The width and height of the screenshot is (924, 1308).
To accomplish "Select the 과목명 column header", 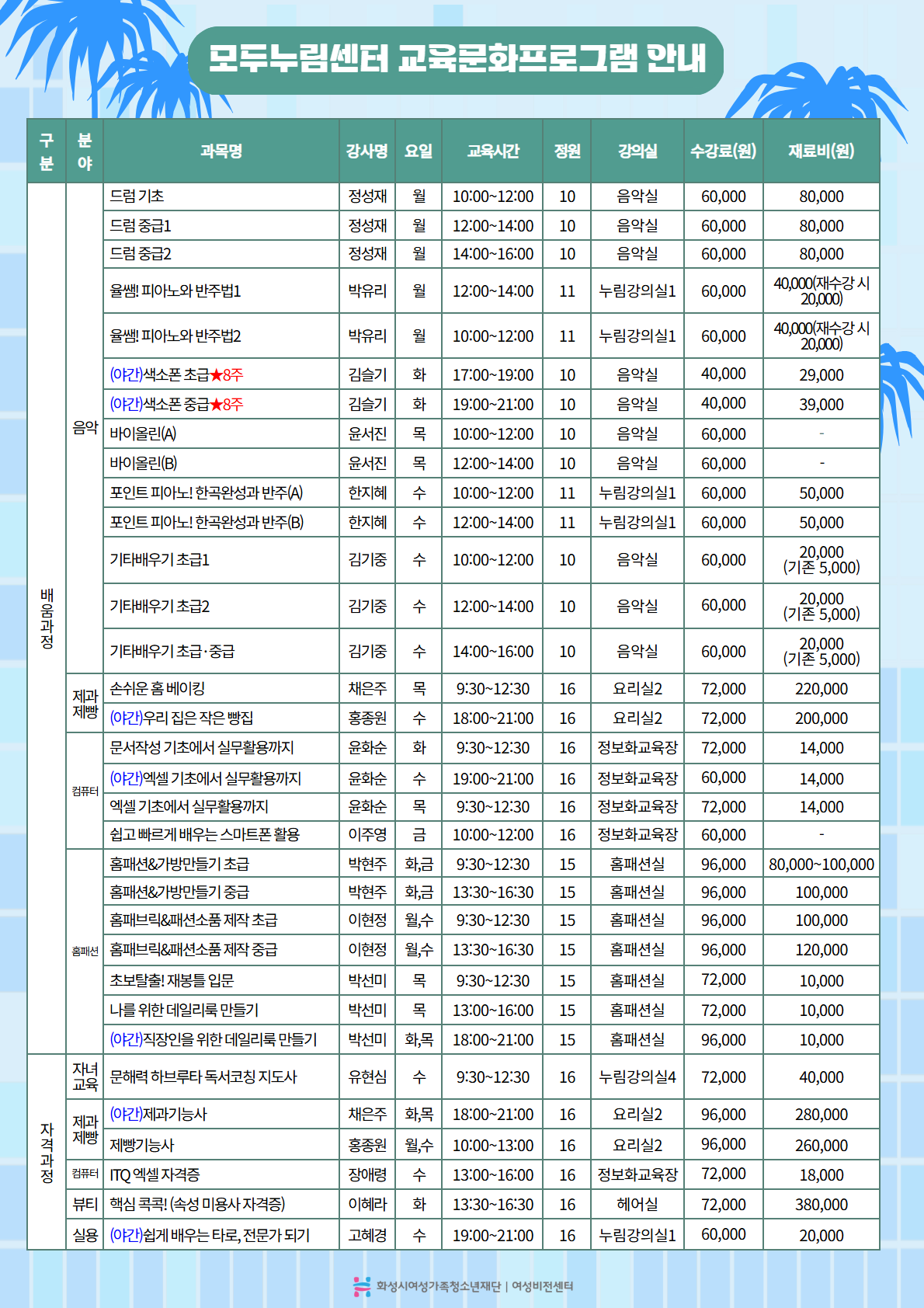I will click(x=221, y=151).
